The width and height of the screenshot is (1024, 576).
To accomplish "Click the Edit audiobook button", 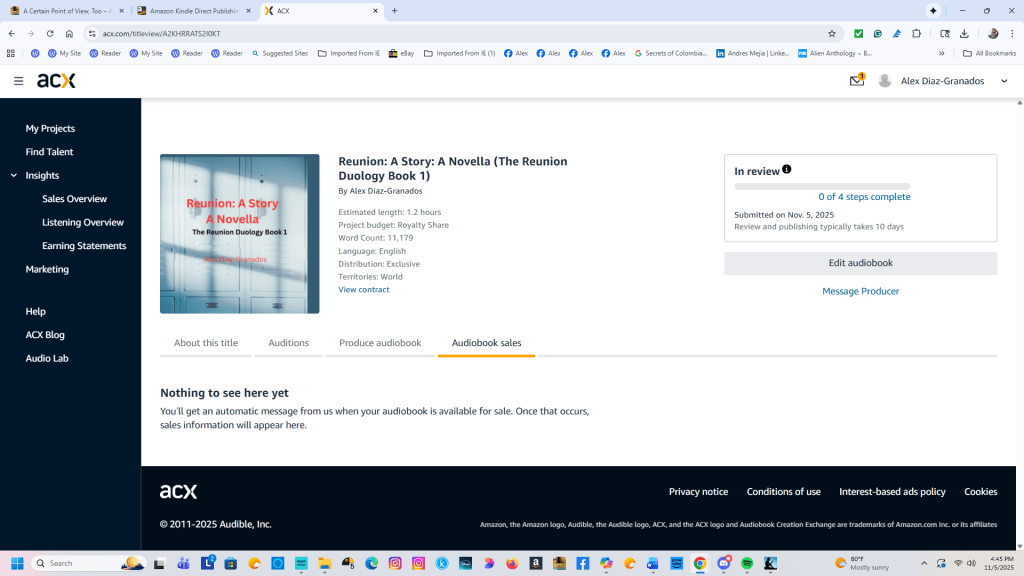I will point(860,262).
